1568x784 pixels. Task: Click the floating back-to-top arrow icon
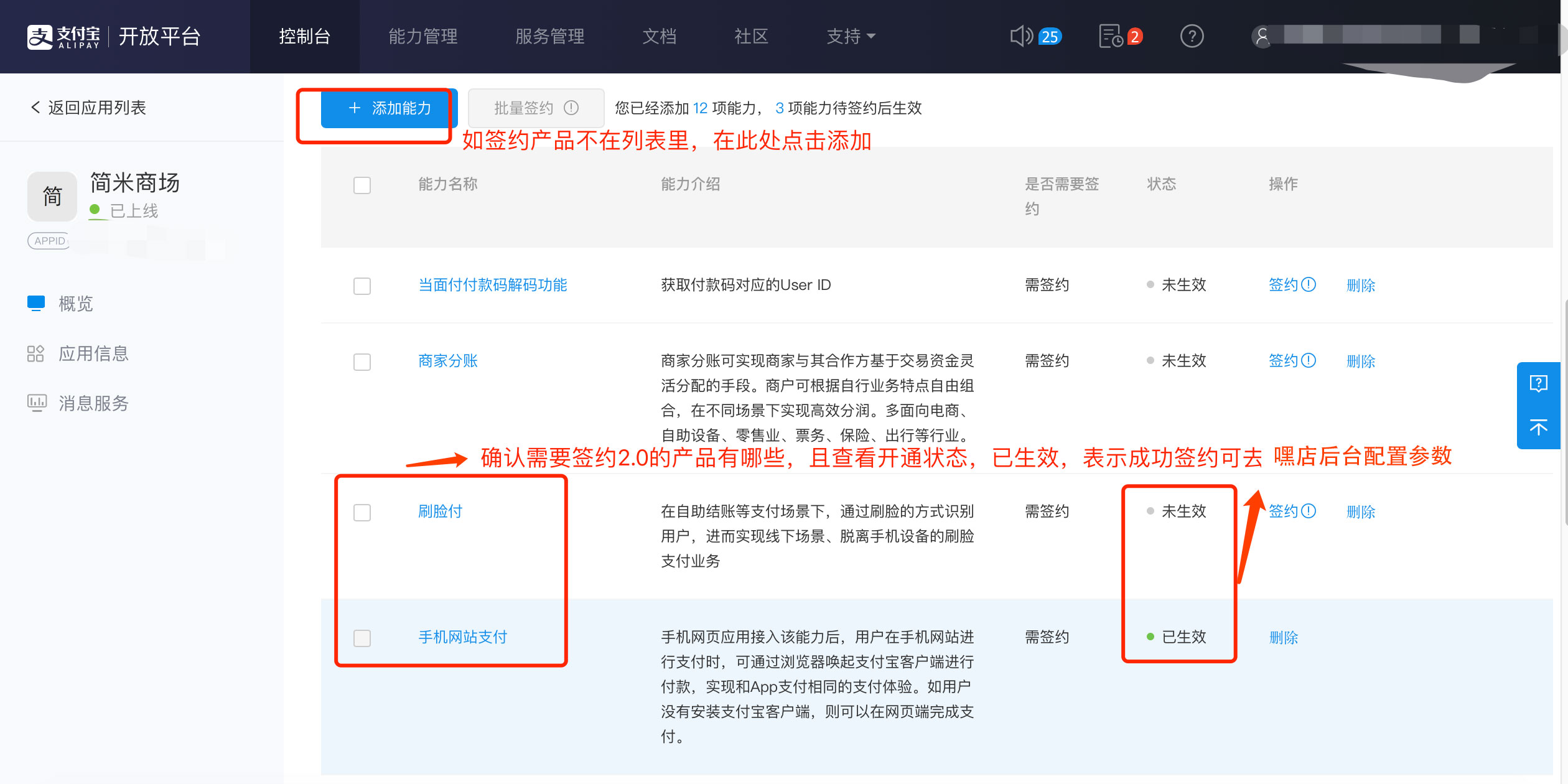click(x=1538, y=427)
